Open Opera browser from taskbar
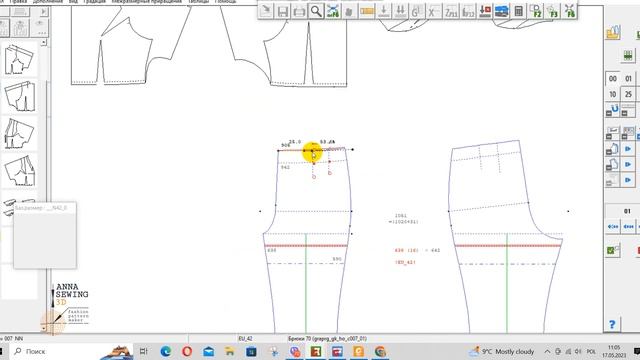Image resolution: width=640 pixels, height=360 pixels. (x=187, y=351)
